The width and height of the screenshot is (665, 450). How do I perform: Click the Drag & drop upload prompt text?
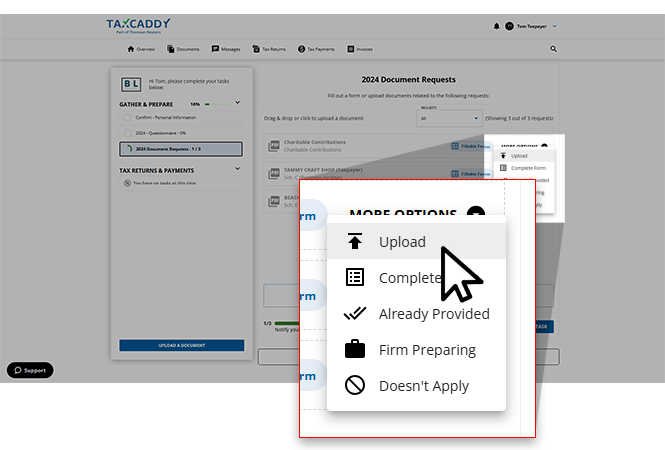(314, 118)
